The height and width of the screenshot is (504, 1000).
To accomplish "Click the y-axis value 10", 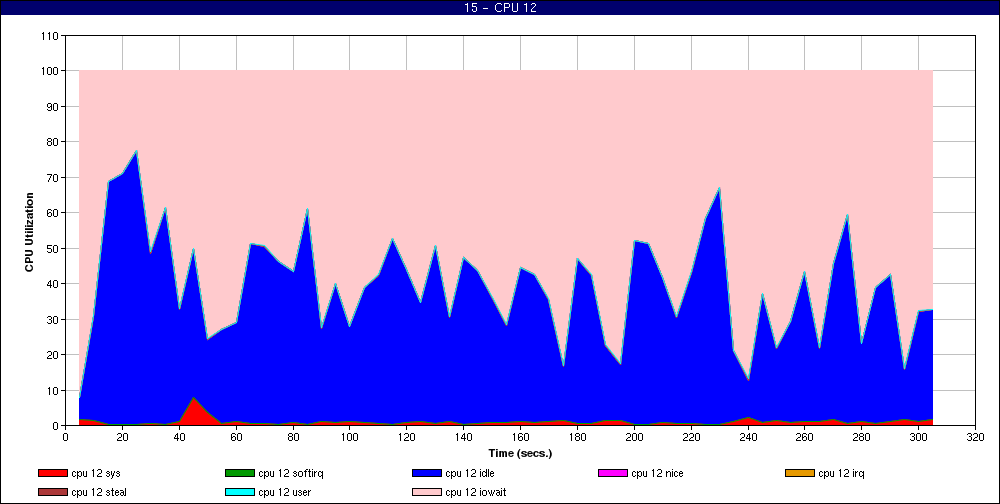I will (x=55, y=390).
